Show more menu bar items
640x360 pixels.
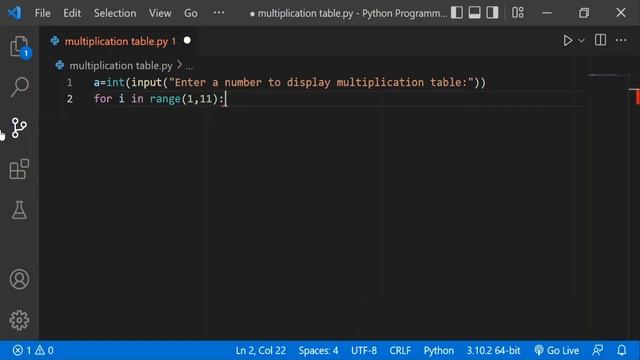[x=219, y=13]
